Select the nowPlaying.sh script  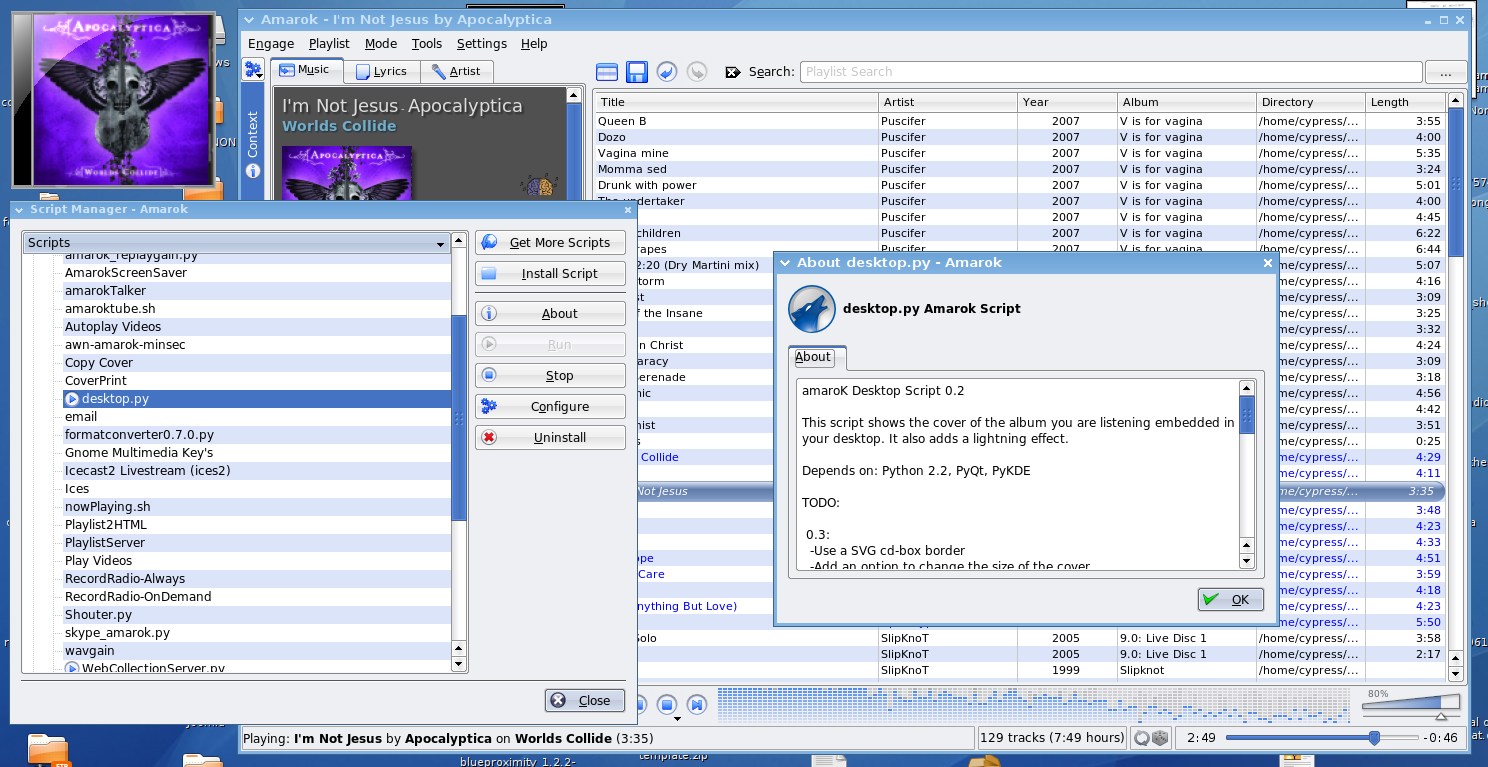(257, 507)
